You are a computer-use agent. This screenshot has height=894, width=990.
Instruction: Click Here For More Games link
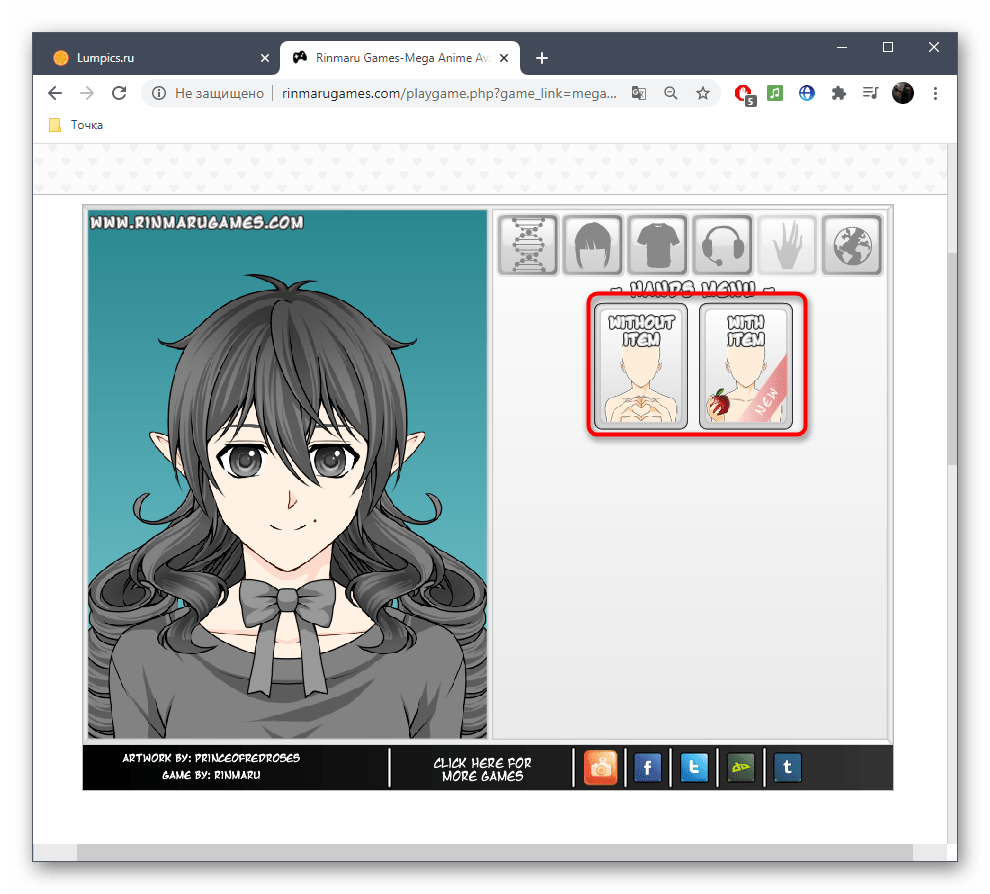pos(482,768)
